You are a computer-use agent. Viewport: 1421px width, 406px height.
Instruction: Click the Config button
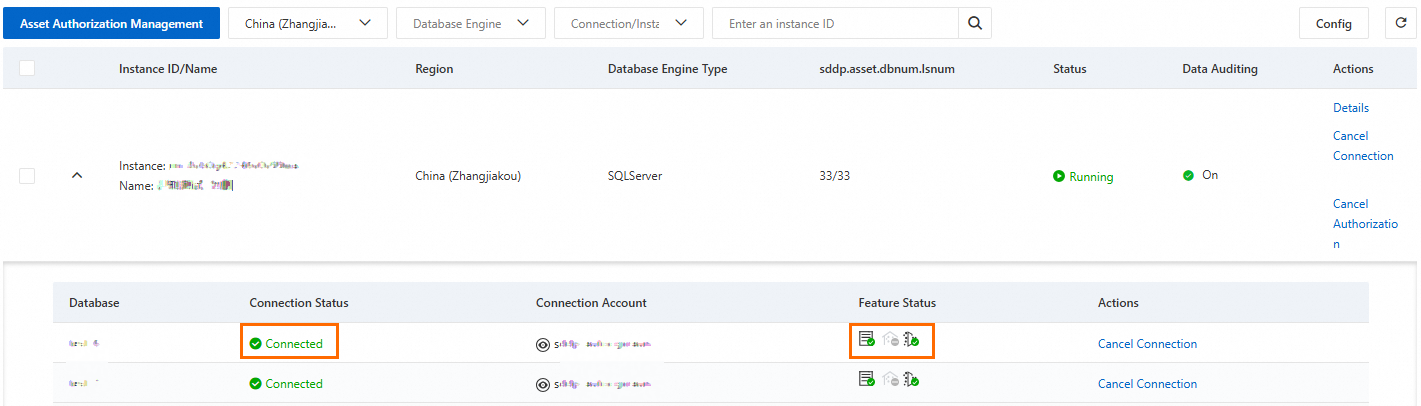(x=1333, y=24)
